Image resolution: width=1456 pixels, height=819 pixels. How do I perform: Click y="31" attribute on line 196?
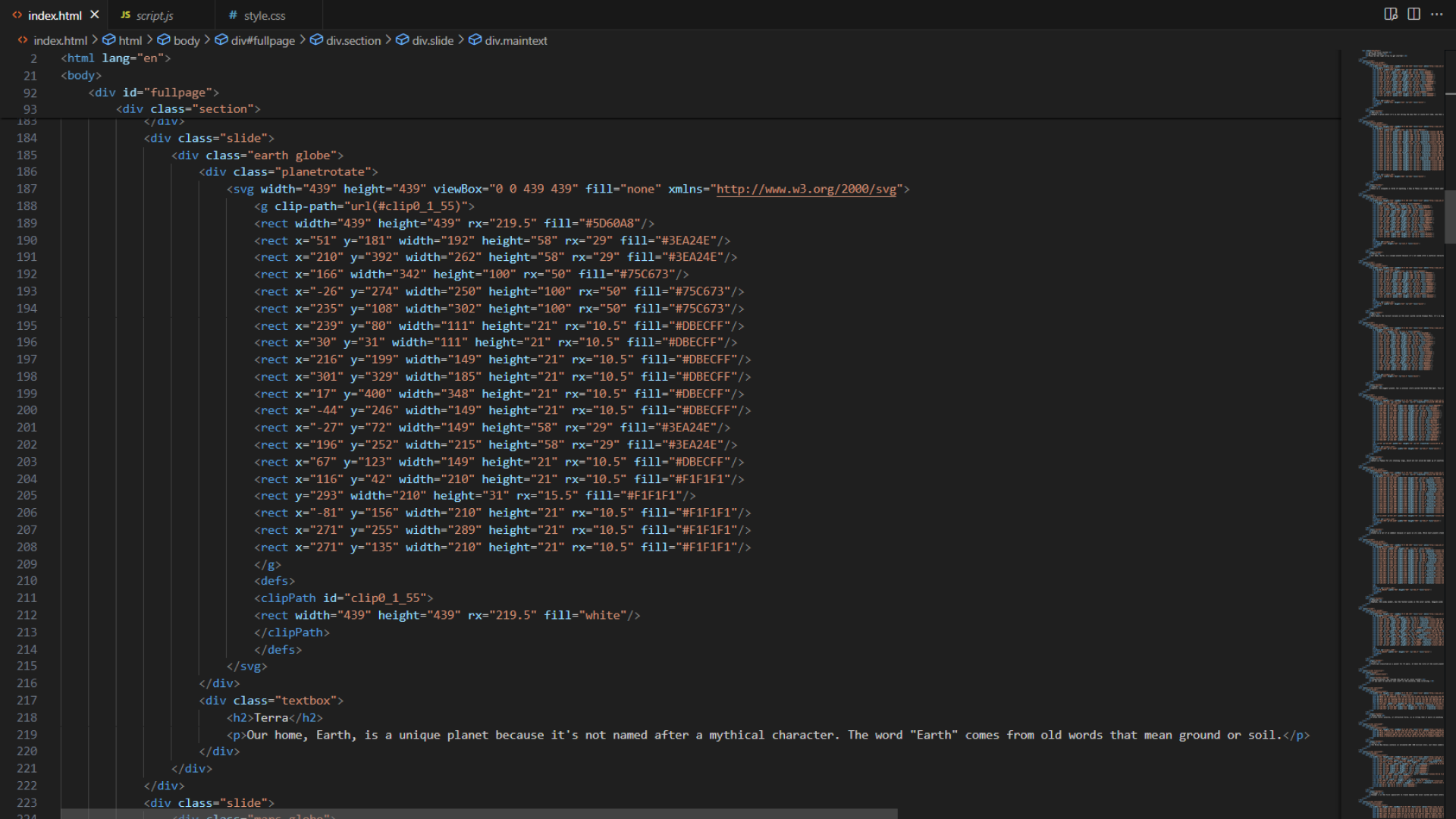(x=364, y=343)
